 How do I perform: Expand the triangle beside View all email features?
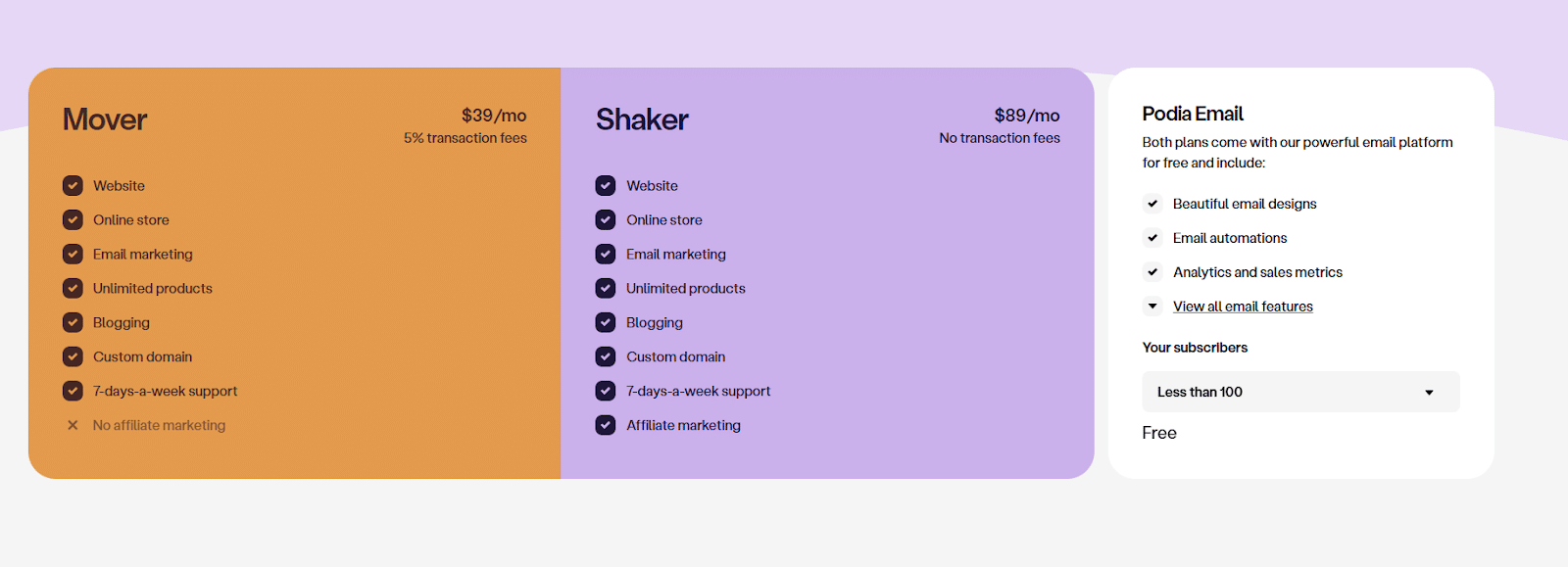pyautogui.click(x=1152, y=307)
